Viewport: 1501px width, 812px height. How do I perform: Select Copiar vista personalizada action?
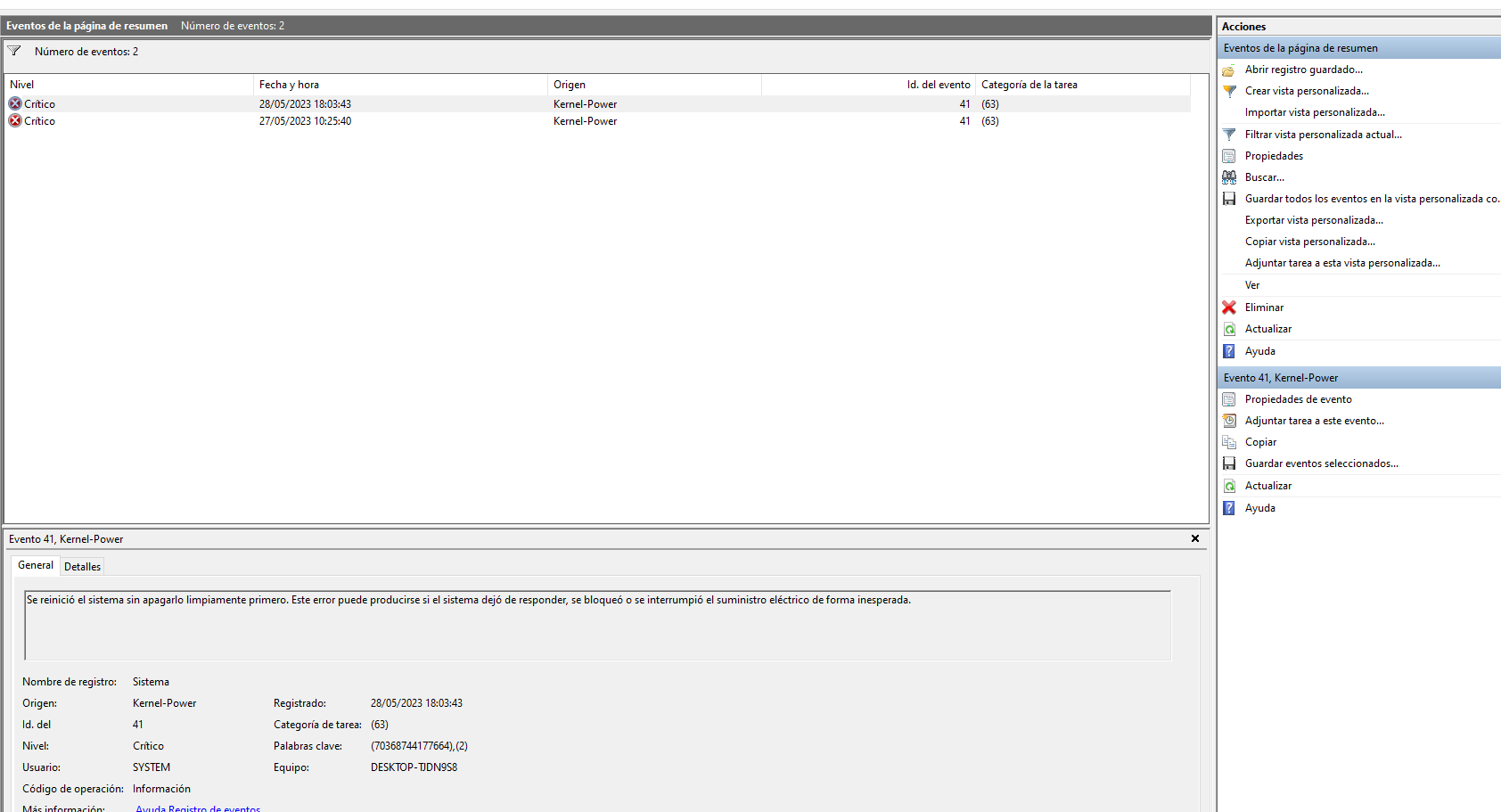pyautogui.click(x=1310, y=242)
